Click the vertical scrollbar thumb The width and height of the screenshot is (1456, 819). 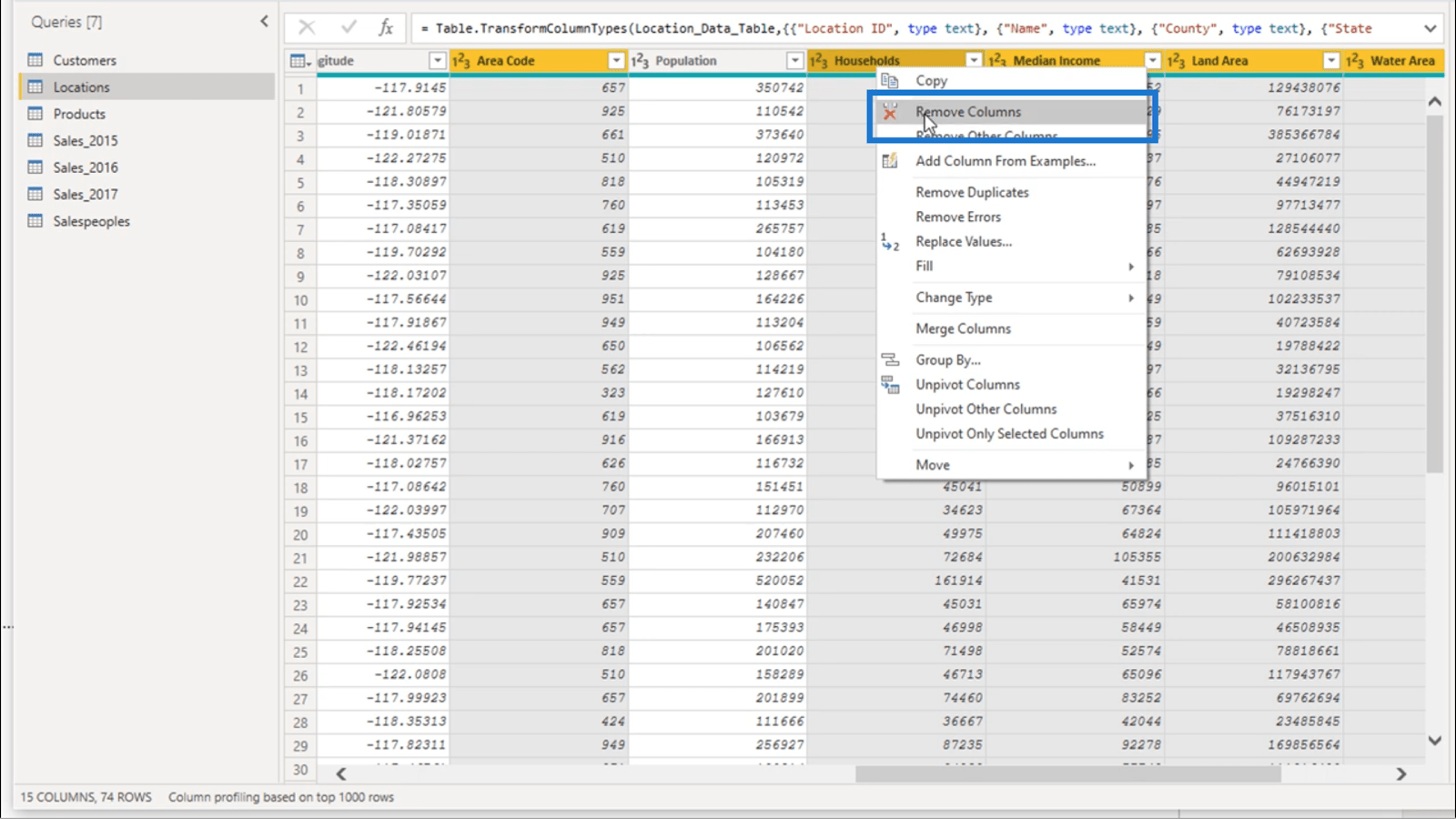coord(1434,294)
